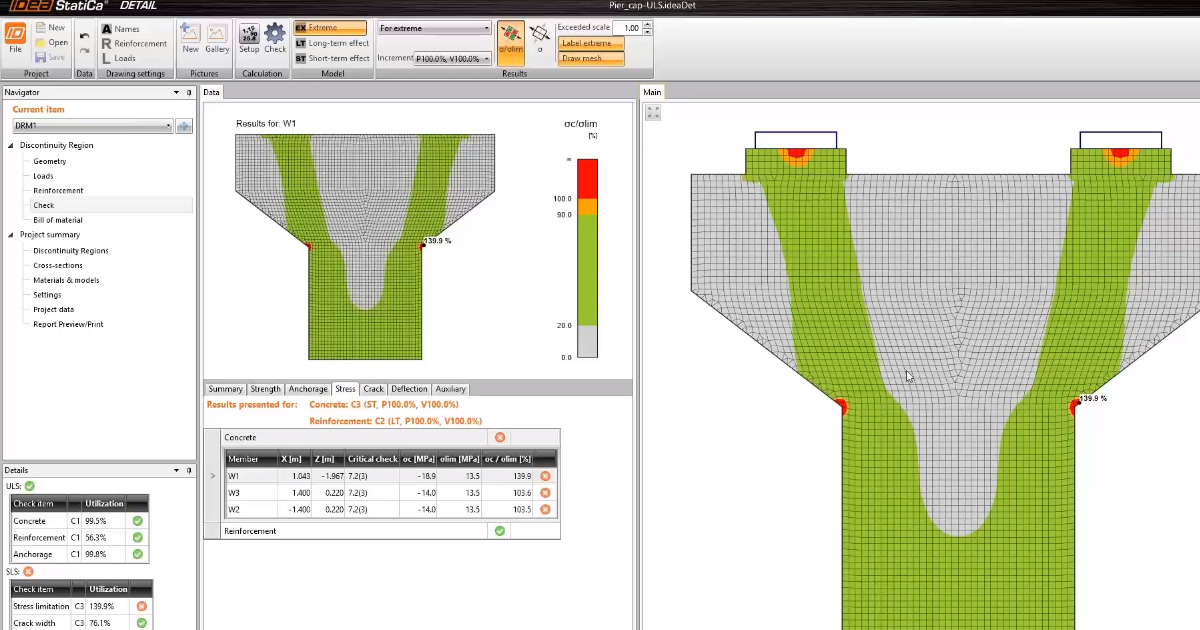Open the Pictures Gallery
The width and height of the screenshot is (1200, 630).
pyautogui.click(x=217, y=37)
